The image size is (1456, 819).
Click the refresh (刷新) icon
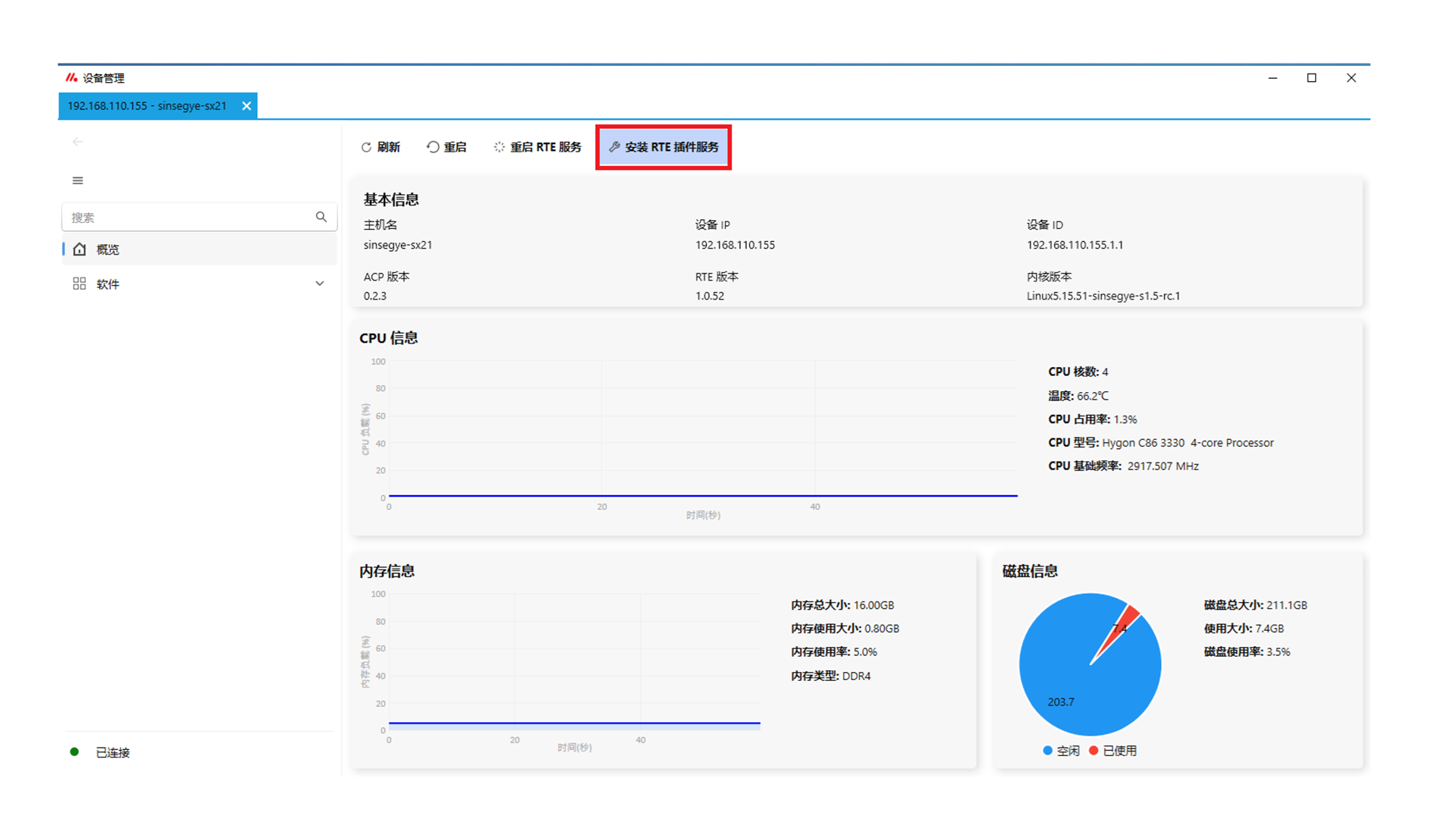[366, 147]
